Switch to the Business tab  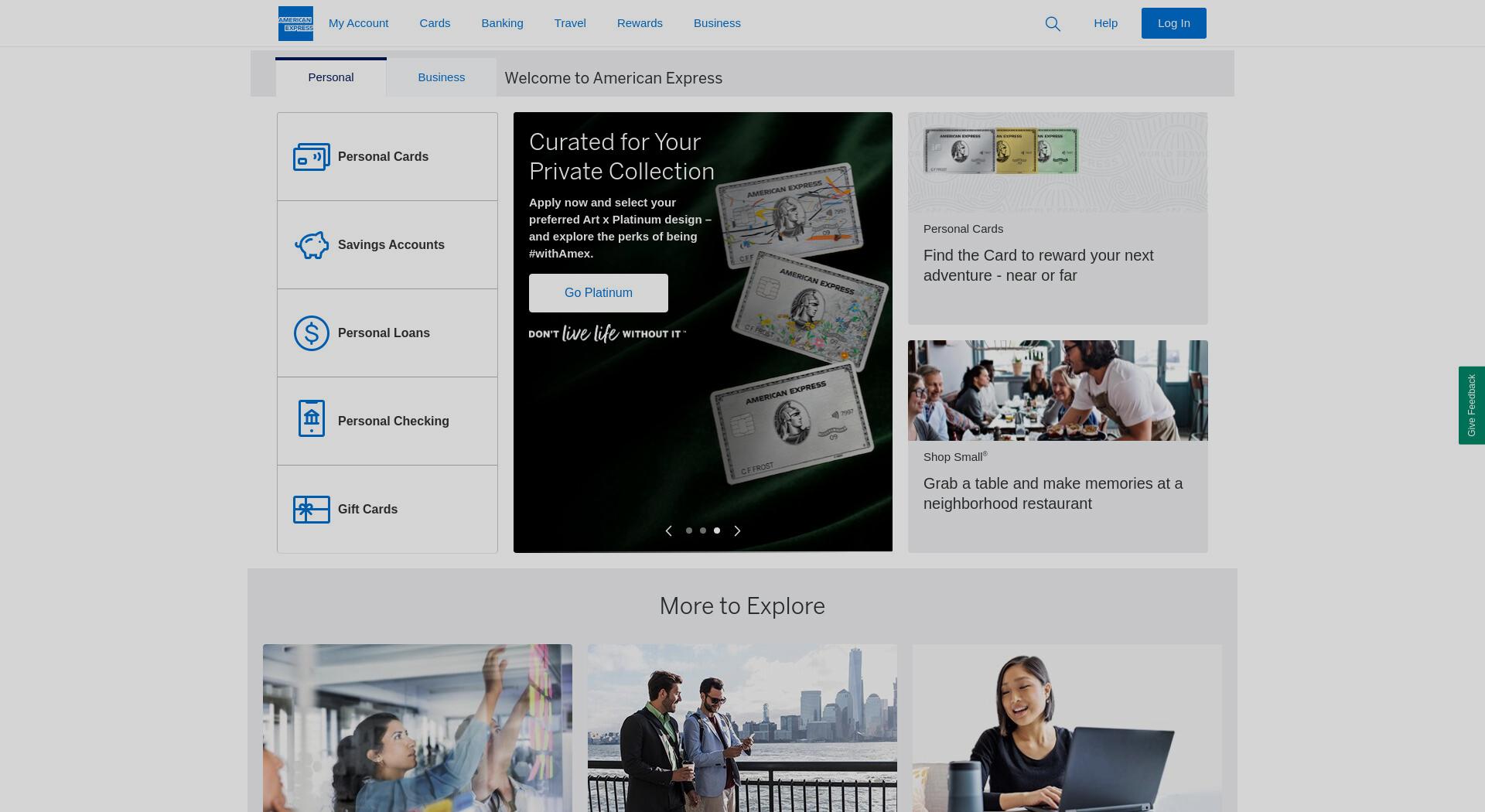click(442, 77)
